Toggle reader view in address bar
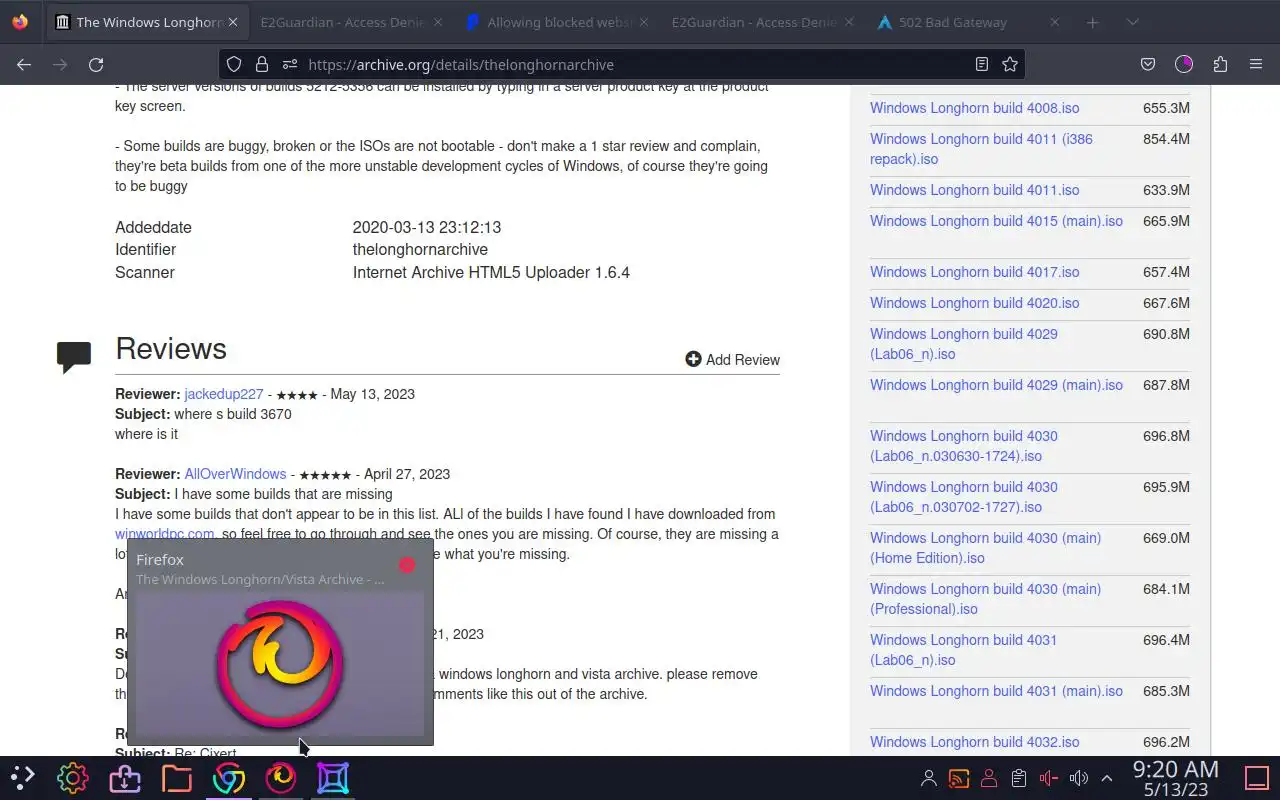 [x=982, y=64]
